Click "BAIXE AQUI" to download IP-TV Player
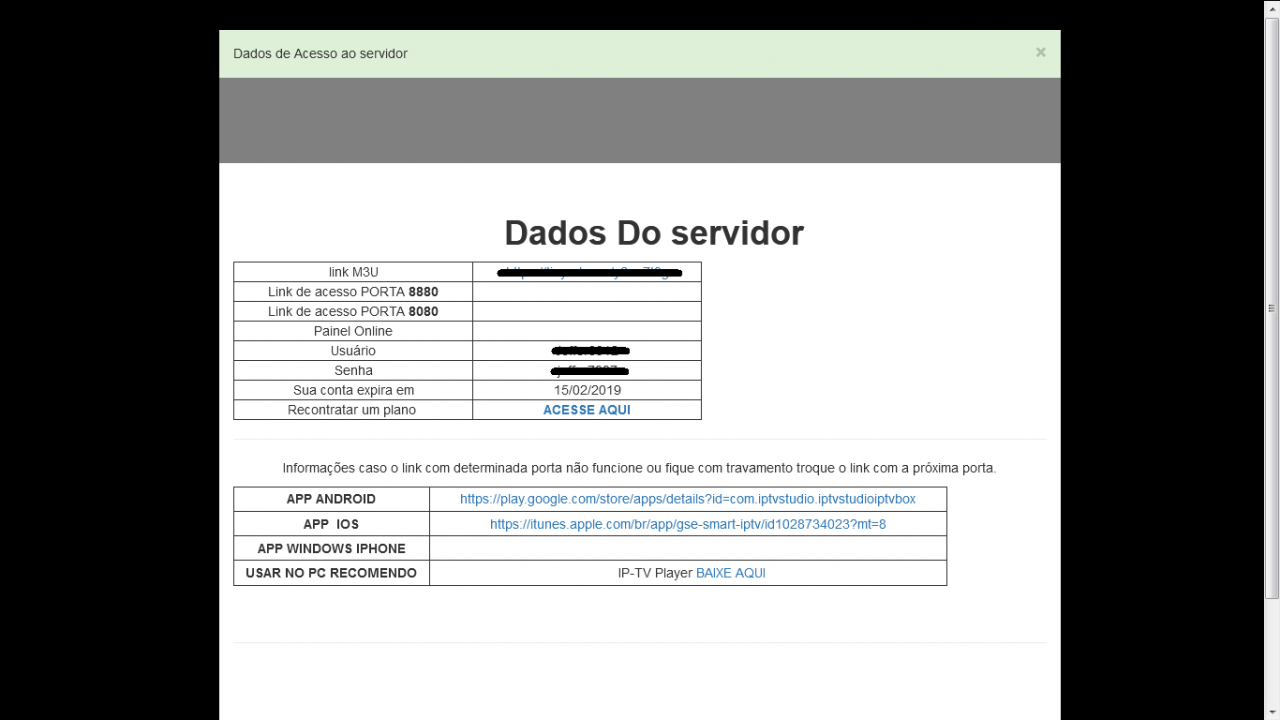Image resolution: width=1280 pixels, height=720 pixels. pyautogui.click(x=730, y=572)
